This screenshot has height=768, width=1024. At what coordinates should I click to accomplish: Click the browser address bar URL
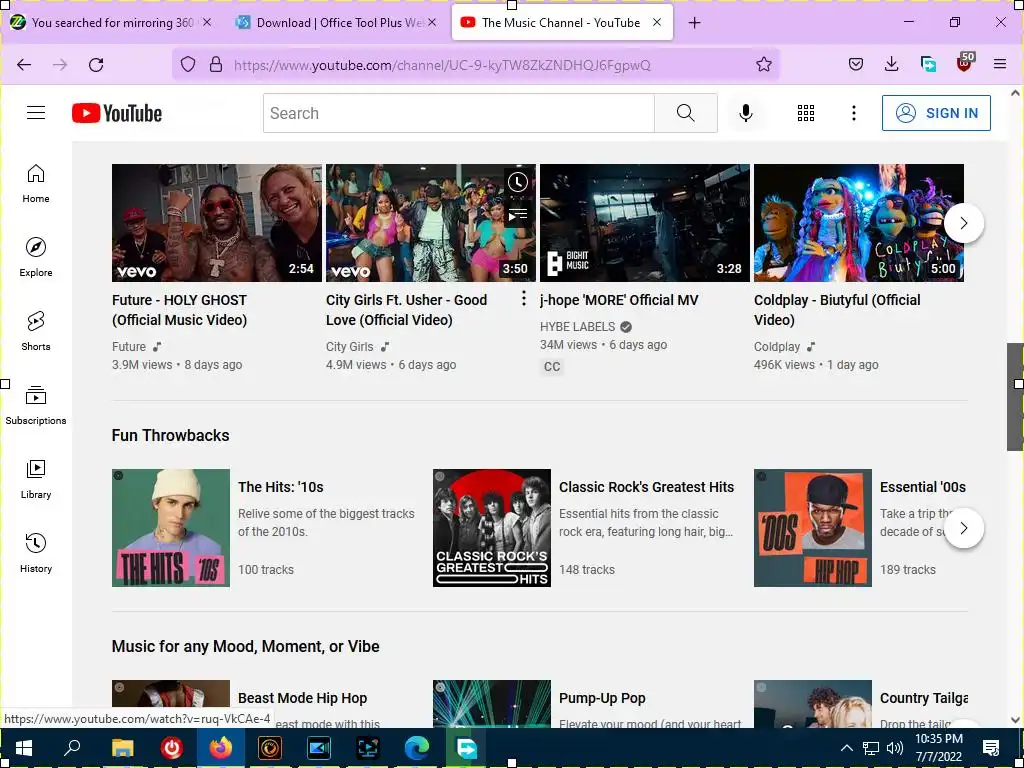coord(442,65)
